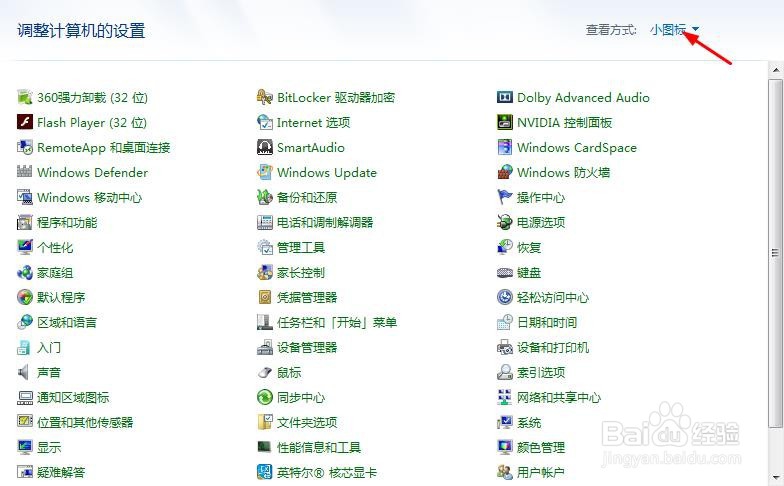
Task: Click the 操作中心 flag icon
Action: 504,197
